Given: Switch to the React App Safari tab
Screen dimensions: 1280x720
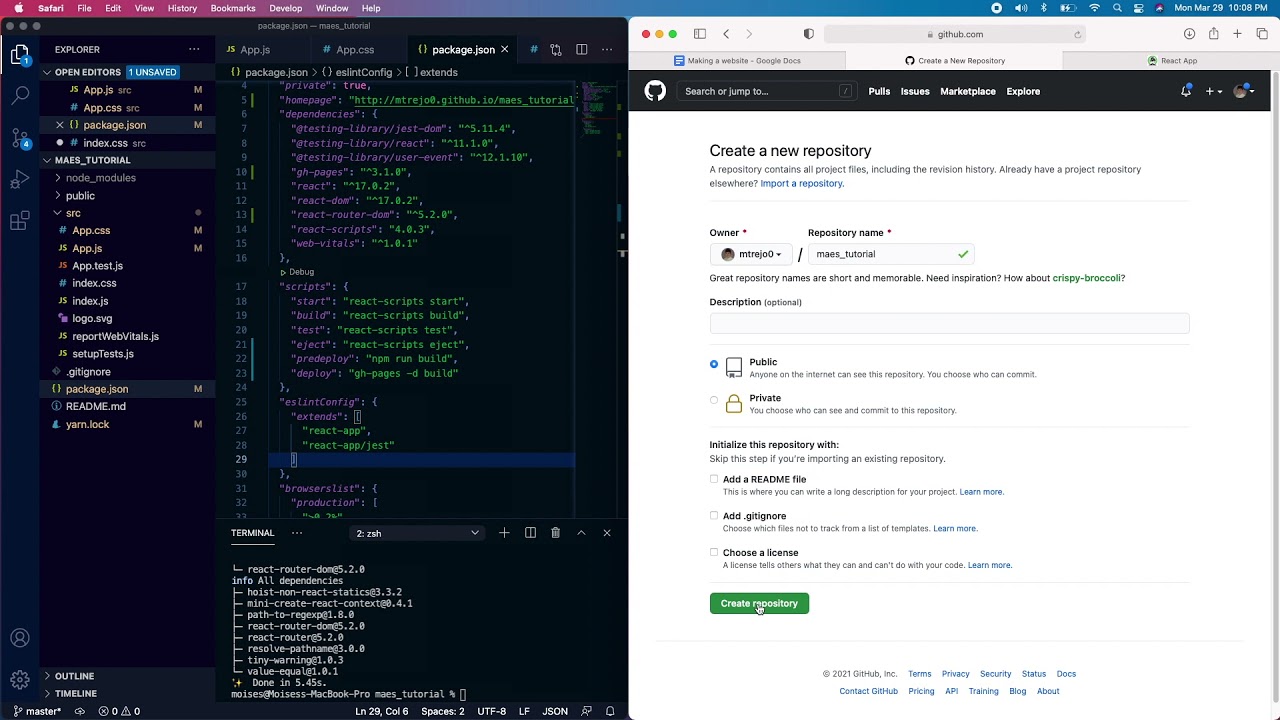Looking at the screenshot, I should (1171, 60).
